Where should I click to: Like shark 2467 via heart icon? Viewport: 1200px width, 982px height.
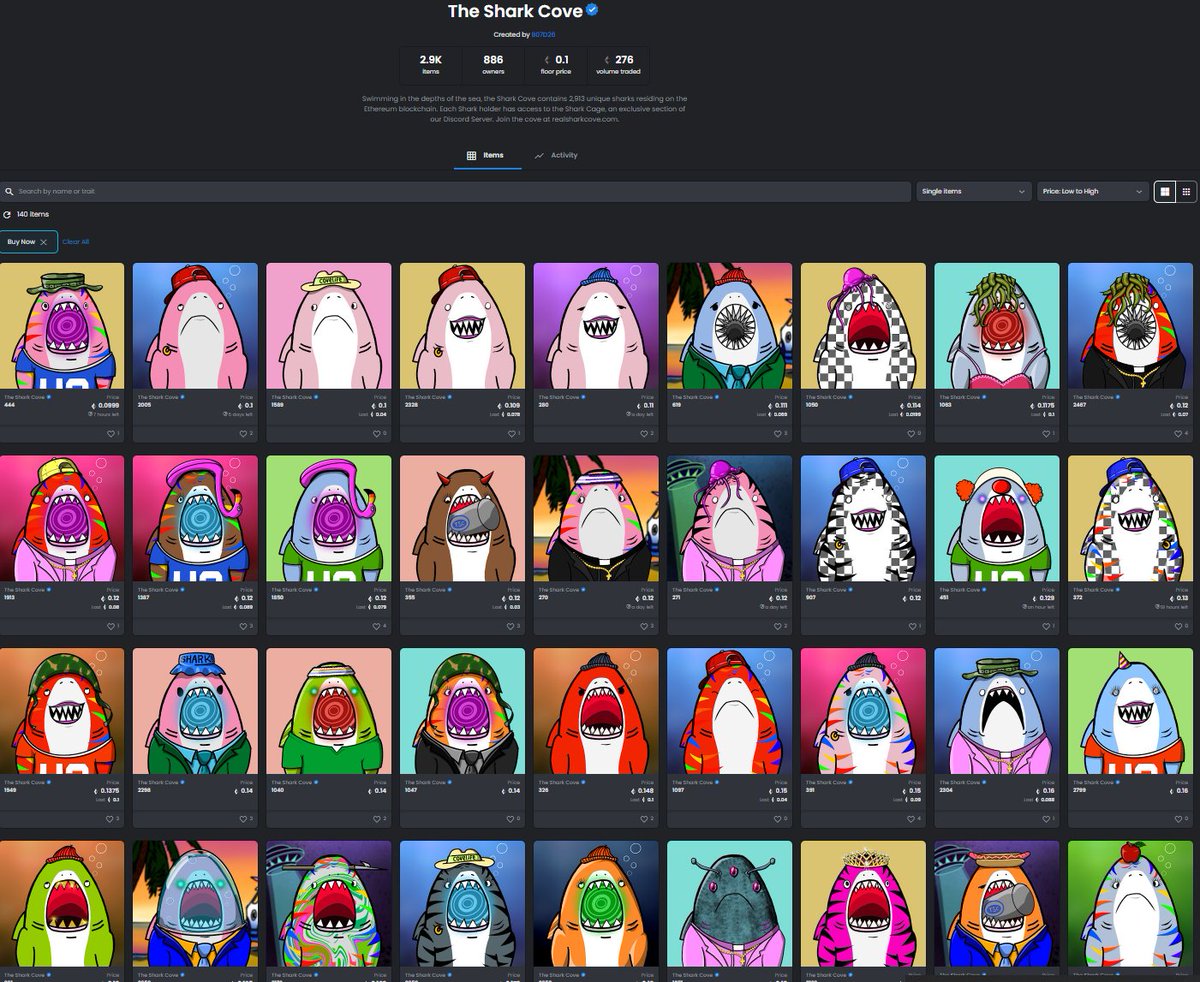click(1176, 433)
